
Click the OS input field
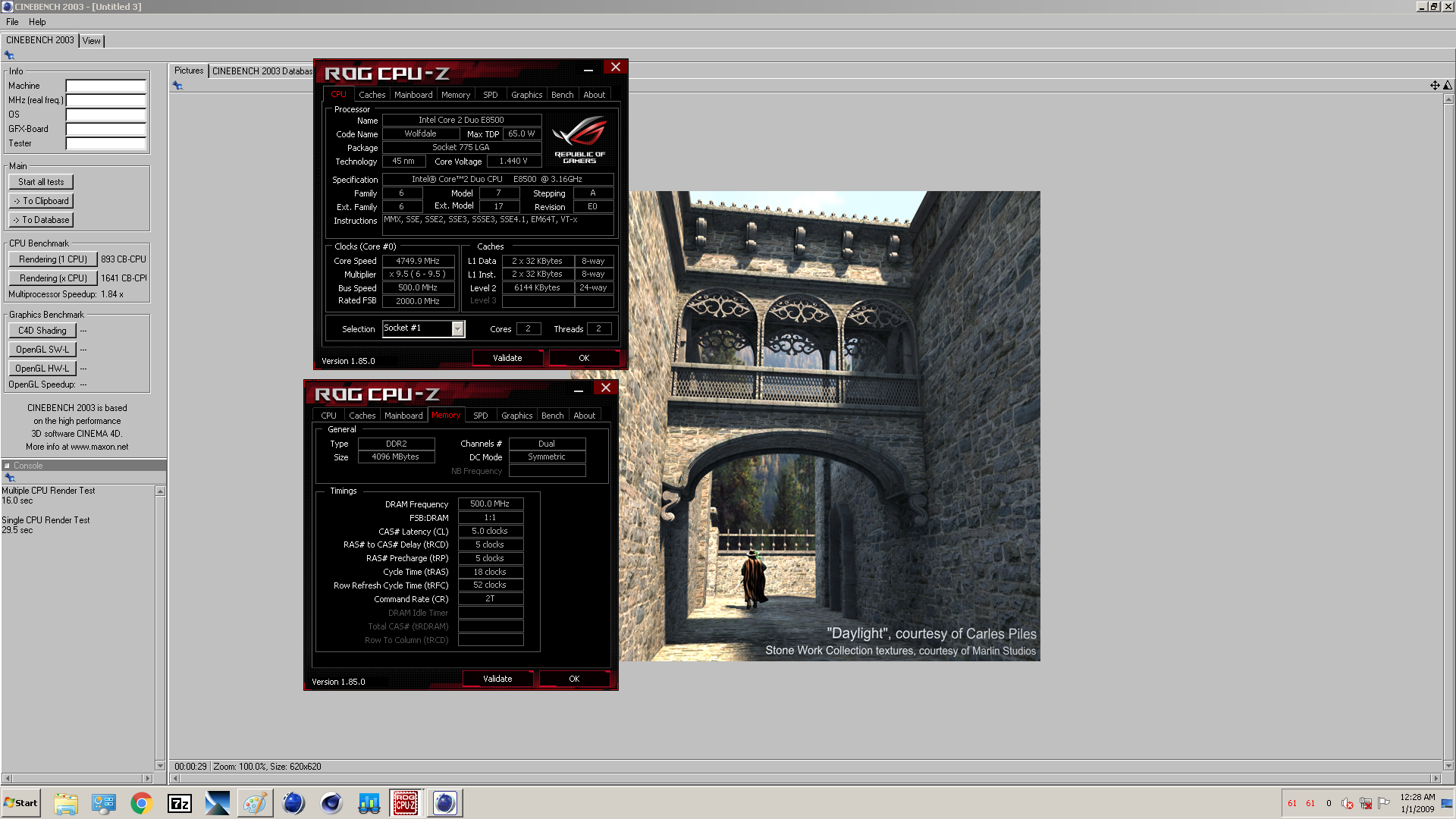[x=105, y=115]
